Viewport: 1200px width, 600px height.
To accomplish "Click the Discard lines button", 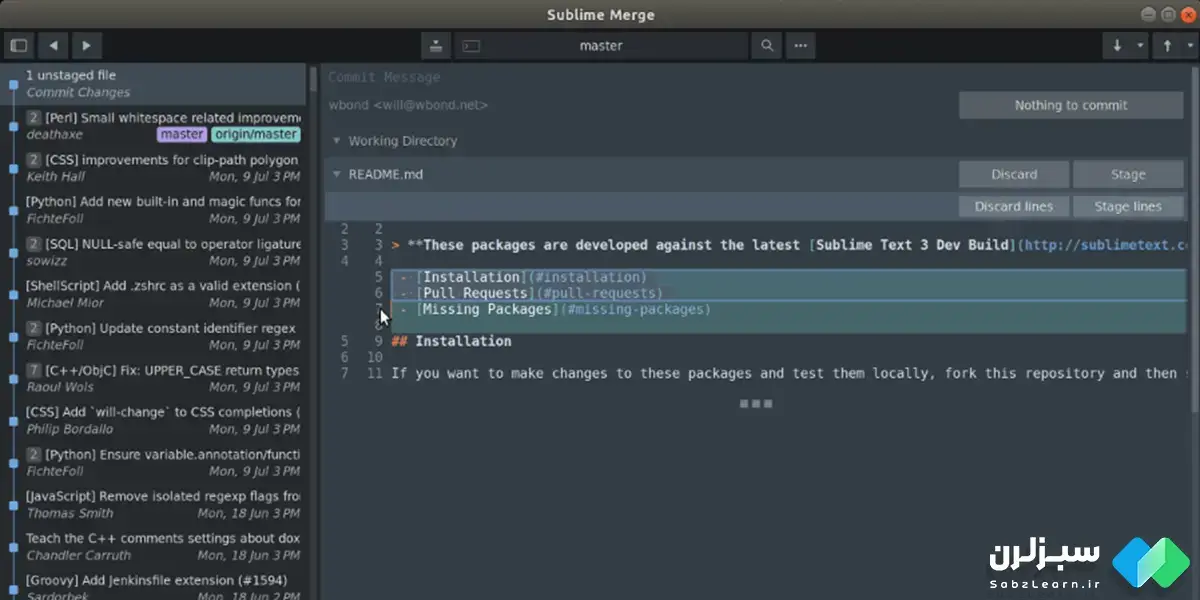I will (x=1014, y=206).
